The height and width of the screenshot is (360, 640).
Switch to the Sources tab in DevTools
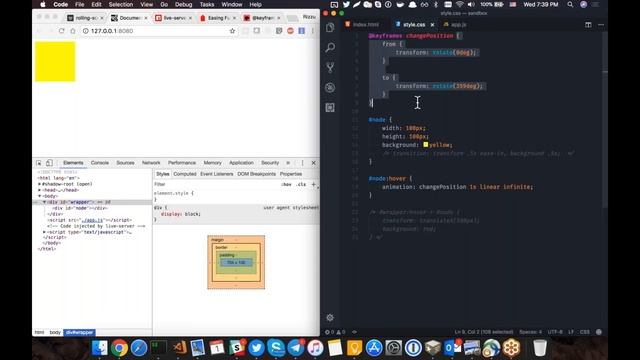tap(125, 163)
